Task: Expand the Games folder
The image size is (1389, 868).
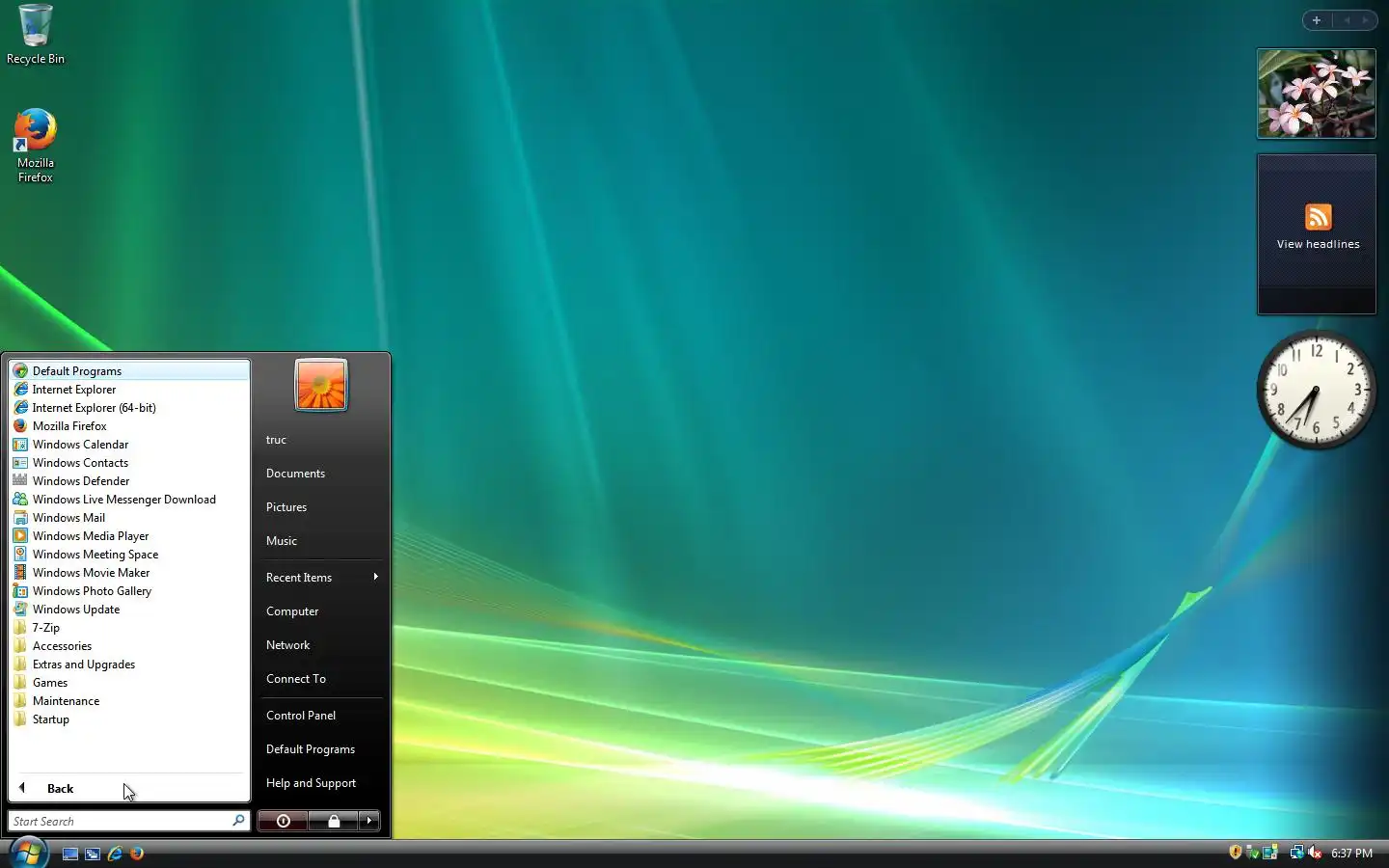Action: (129, 682)
